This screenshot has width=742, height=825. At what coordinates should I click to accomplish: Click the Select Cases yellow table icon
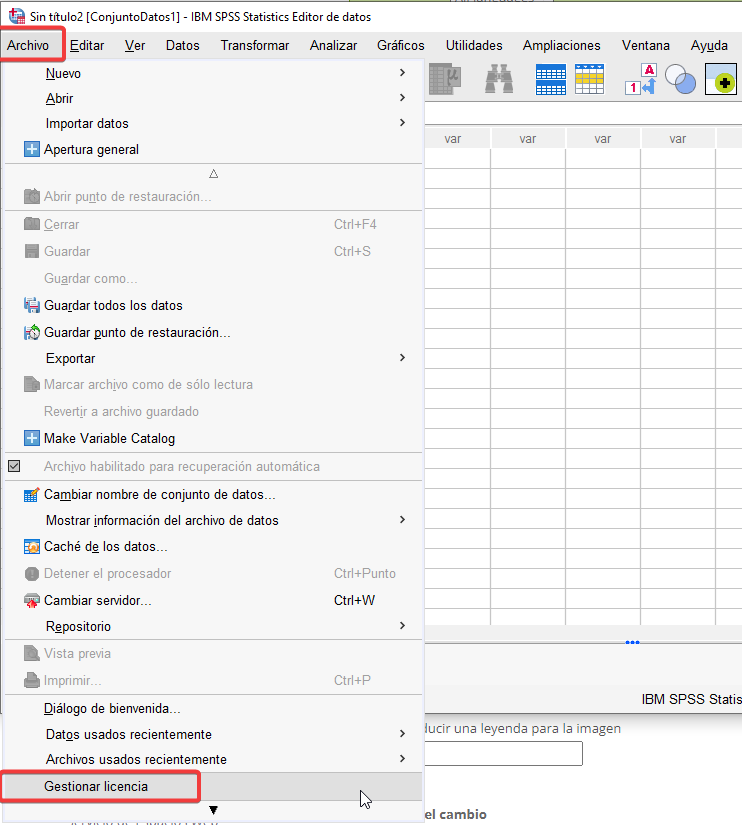pyautogui.click(x=589, y=79)
